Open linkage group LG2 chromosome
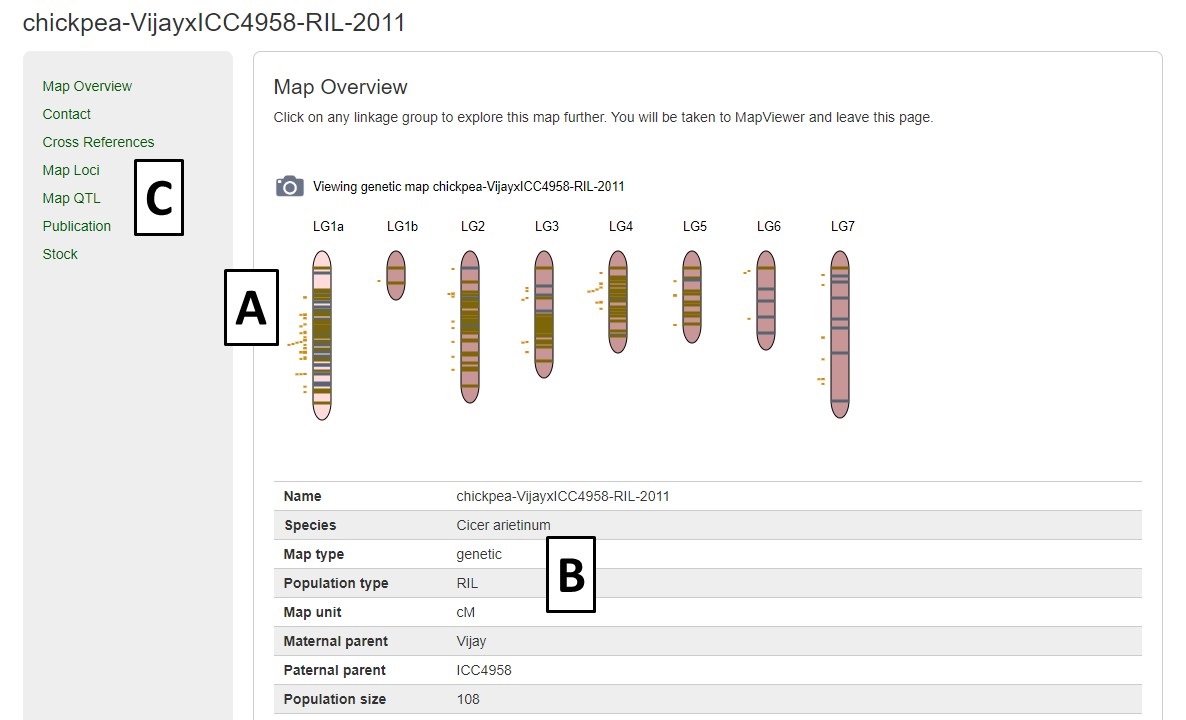The height and width of the screenshot is (720, 1186). [x=470, y=327]
